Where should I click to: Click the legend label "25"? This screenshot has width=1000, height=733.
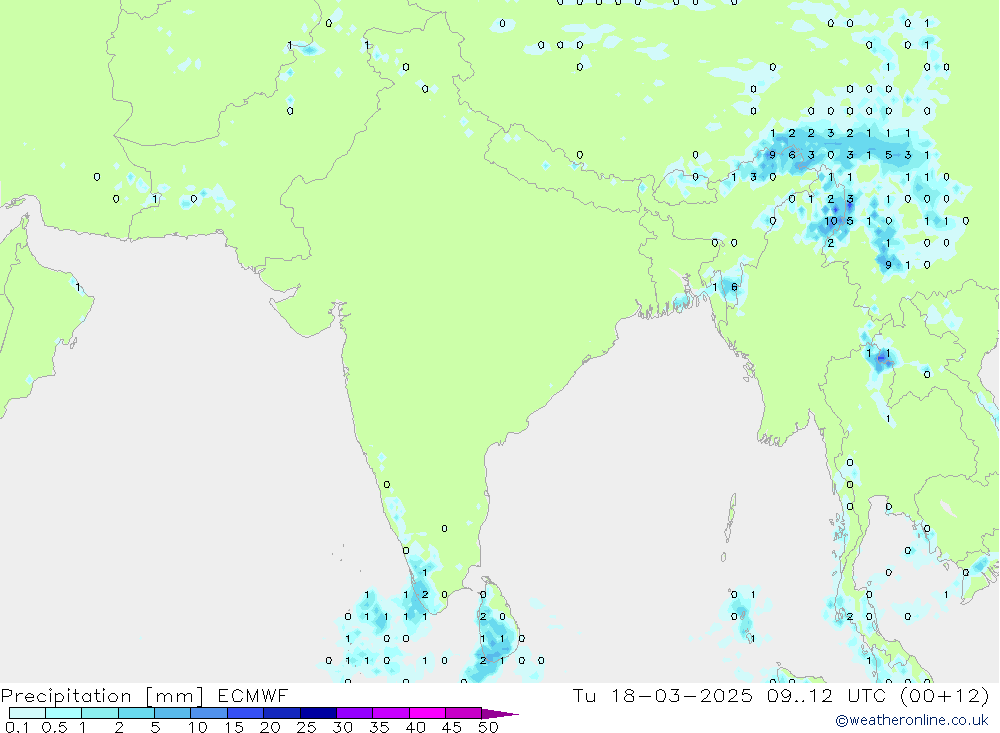[x=306, y=727]
